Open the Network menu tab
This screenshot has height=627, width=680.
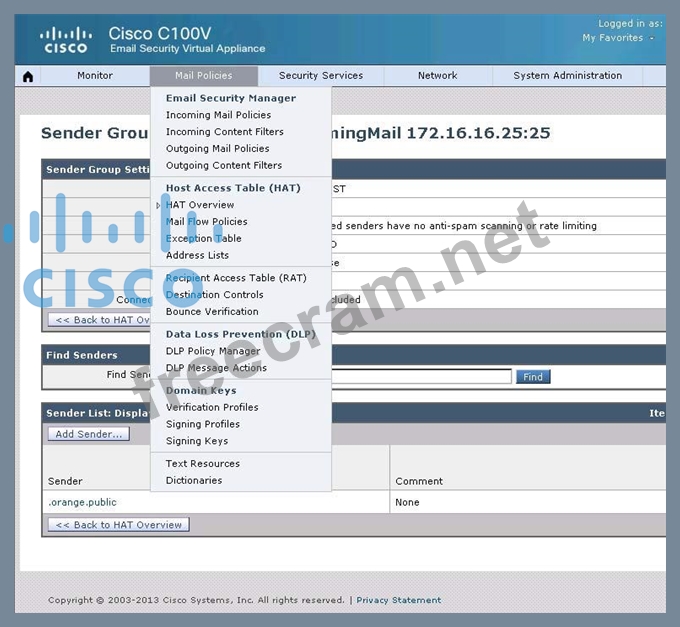[x=437, y=76]
